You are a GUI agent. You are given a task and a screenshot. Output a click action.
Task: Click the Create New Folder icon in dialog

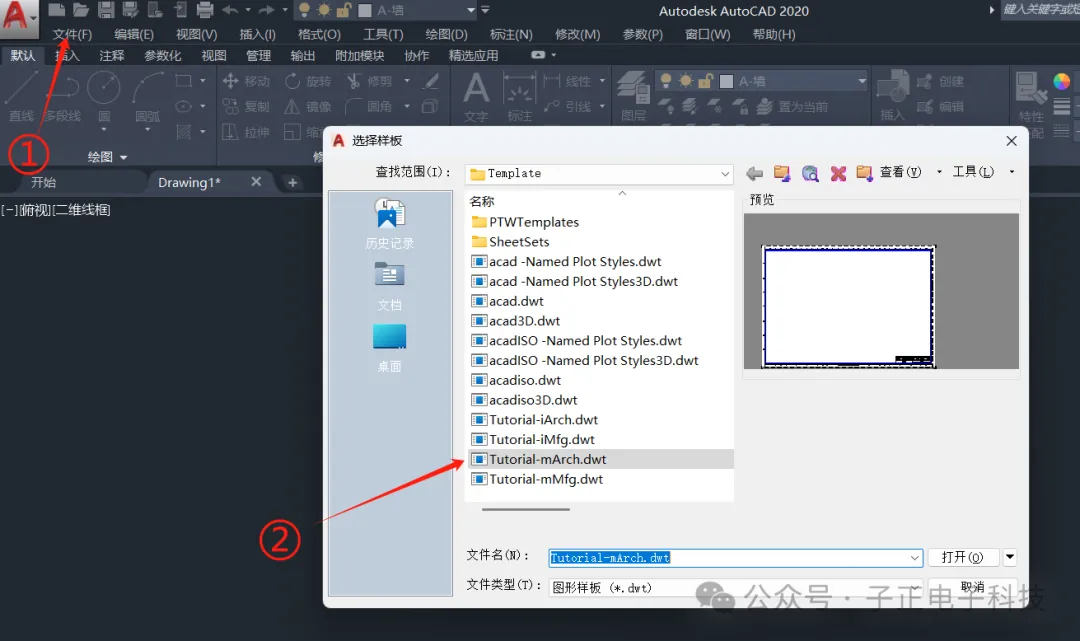(864, 174)
